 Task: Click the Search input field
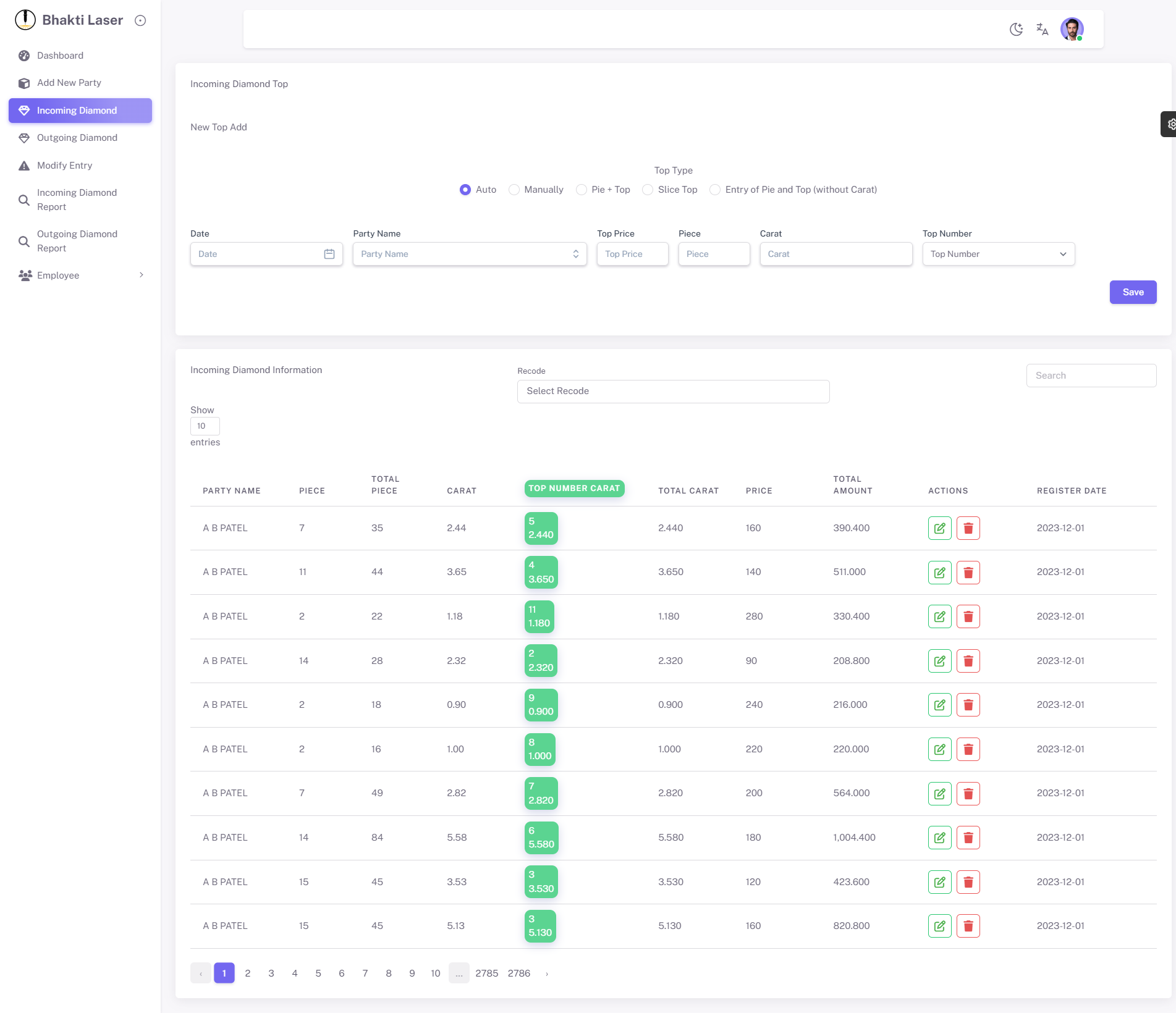click(x=1091, y=376)
